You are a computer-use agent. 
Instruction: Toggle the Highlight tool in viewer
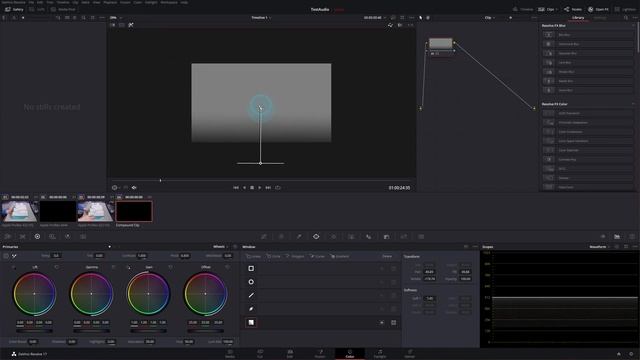tap(131, 25)
